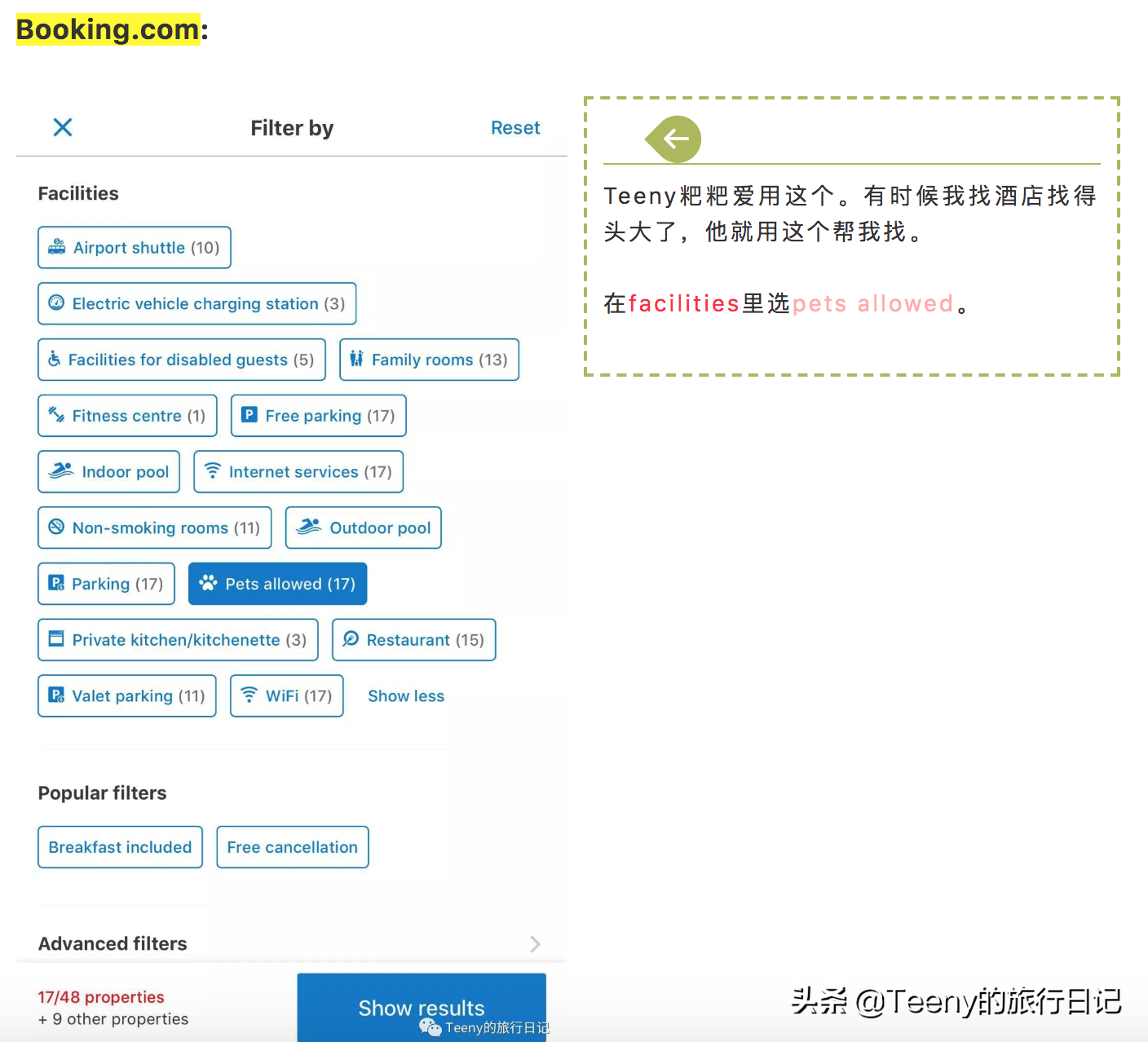Select the WiFi (17) label text

298,696
